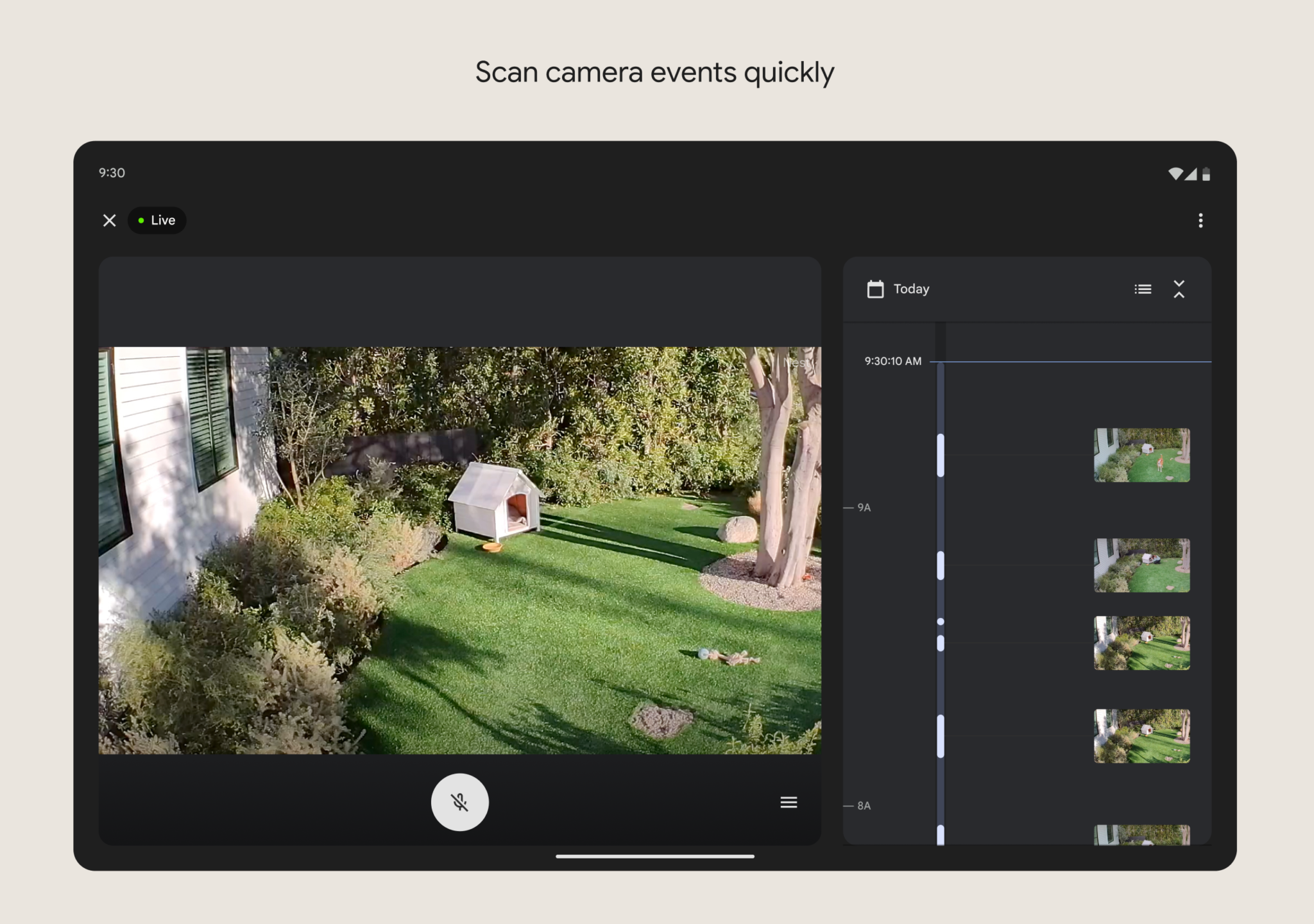Toggle the muted microphone button

(459, 802)
